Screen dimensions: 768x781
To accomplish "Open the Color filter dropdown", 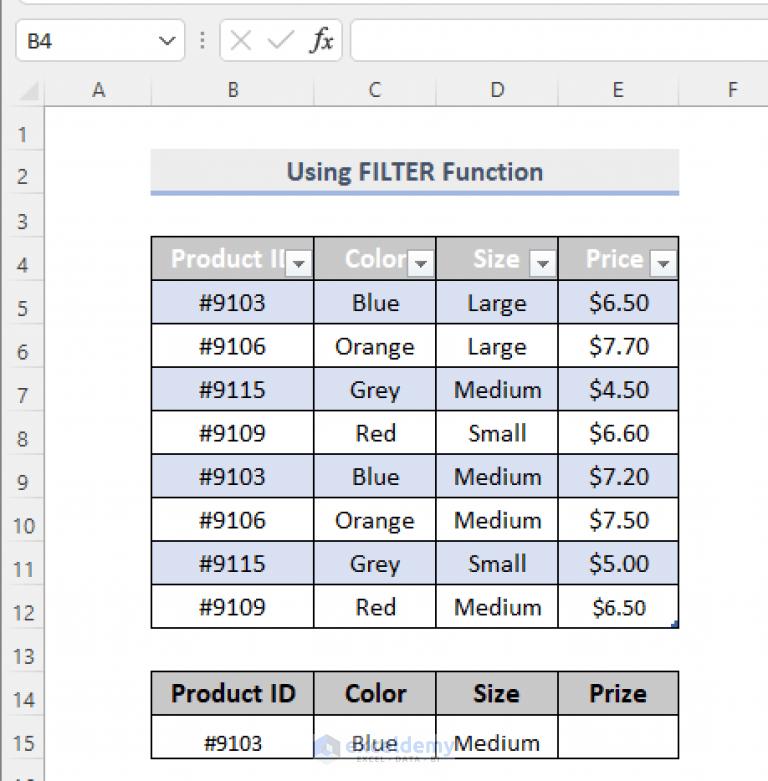I will 421,263.
